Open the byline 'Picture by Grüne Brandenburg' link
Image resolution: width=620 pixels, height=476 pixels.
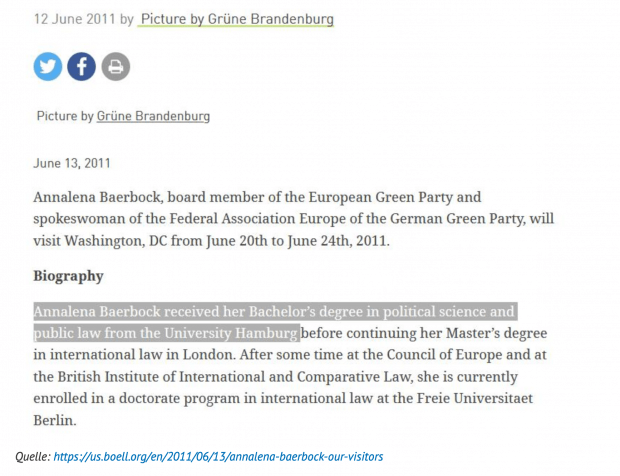pyautogui.click(x=237, y=19)
